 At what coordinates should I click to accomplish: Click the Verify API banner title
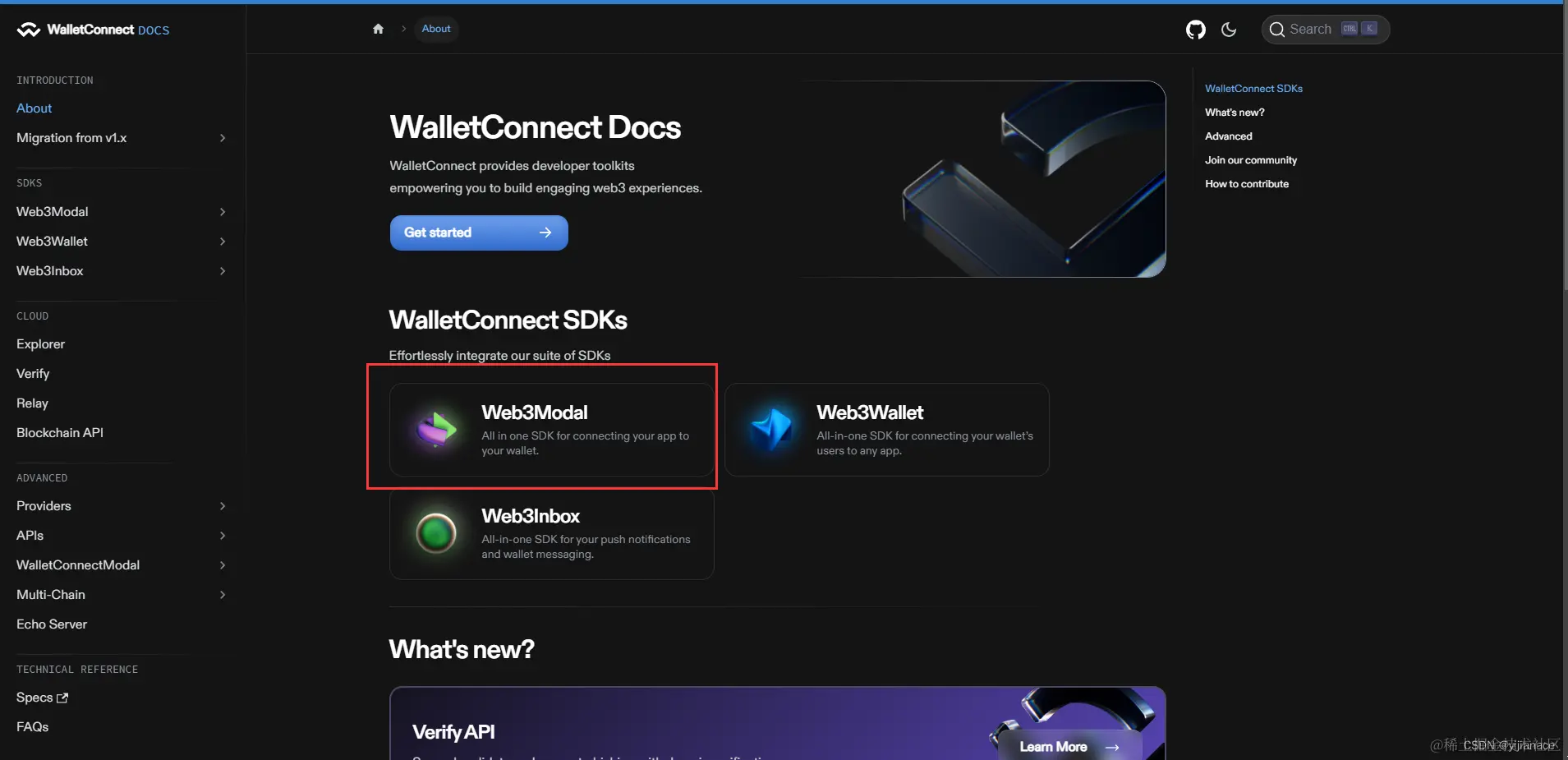point(453,732)
